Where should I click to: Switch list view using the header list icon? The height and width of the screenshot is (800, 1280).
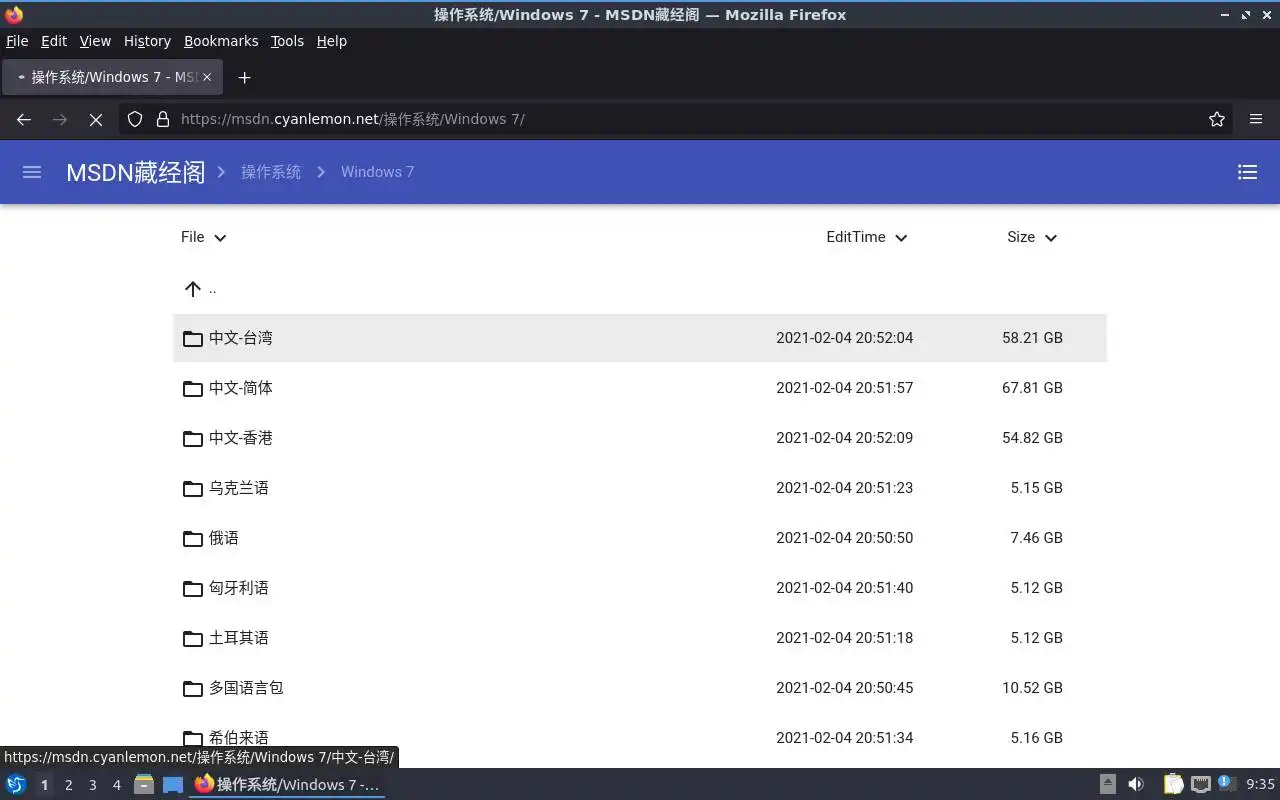click(x=1247, y=172)
